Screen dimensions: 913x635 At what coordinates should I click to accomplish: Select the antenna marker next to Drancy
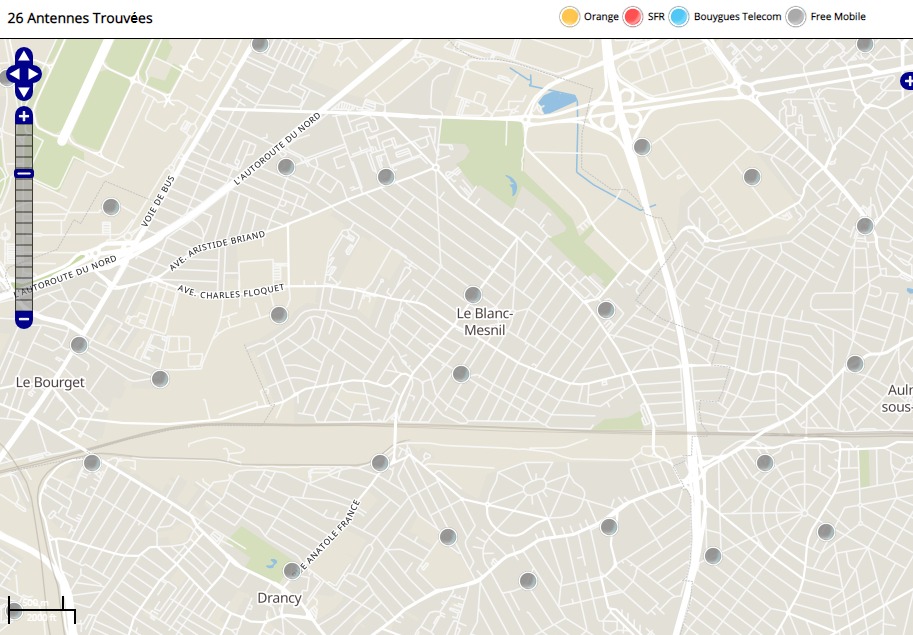[292, 571]
